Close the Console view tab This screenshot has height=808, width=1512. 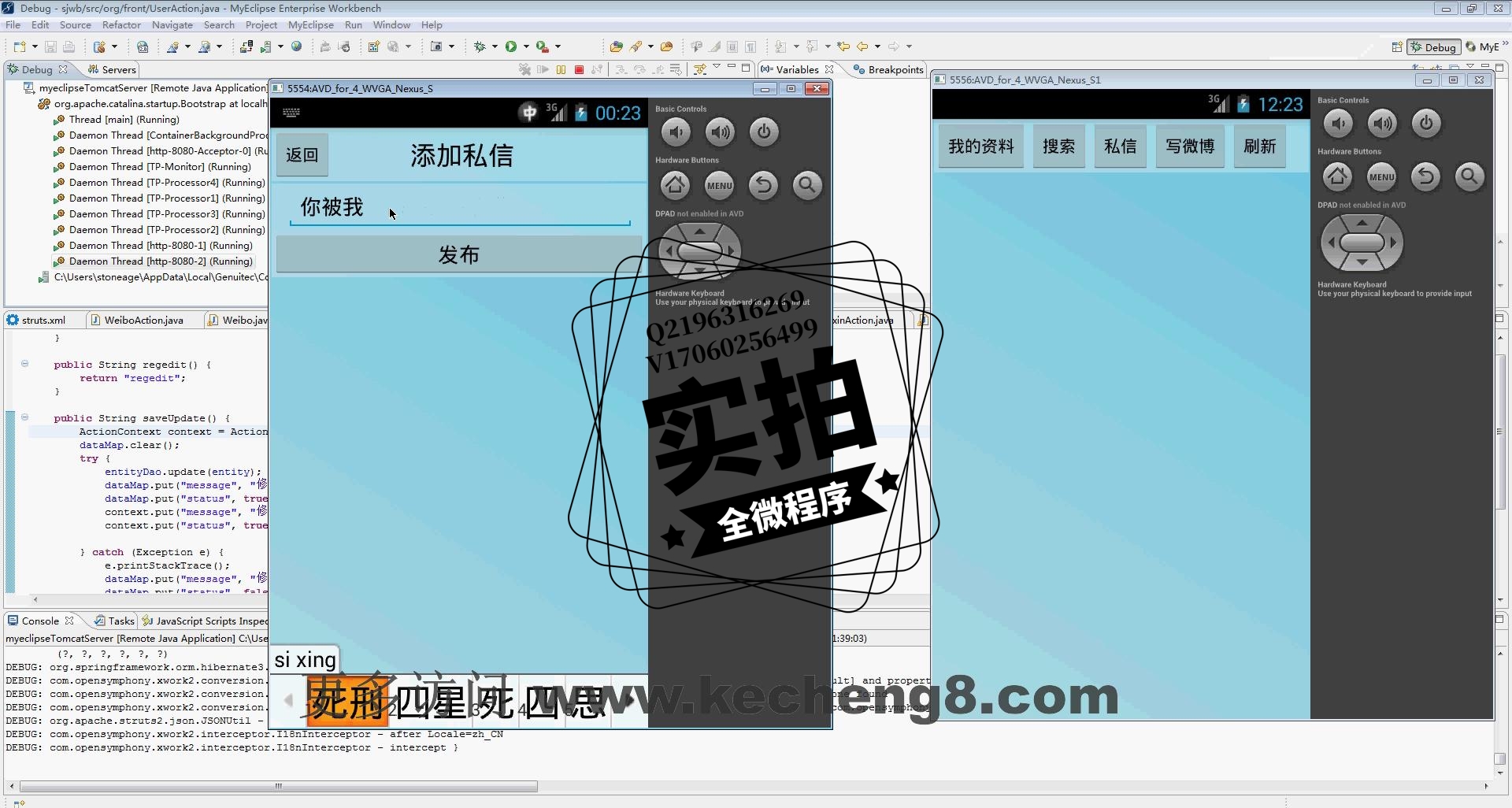point(69,621)
